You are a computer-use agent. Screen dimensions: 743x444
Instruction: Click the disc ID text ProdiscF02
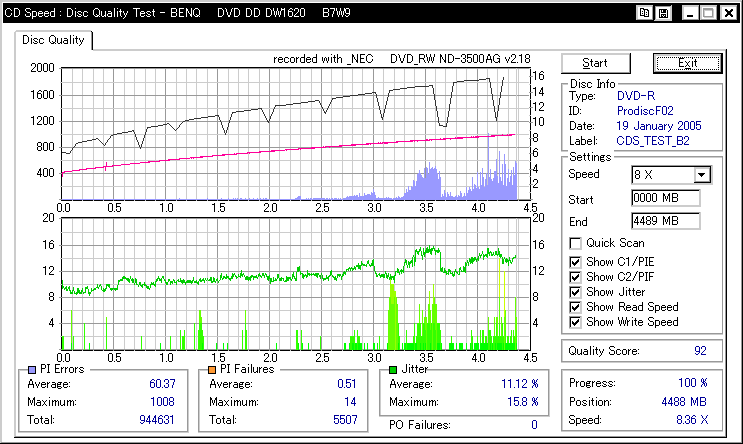[x=645, y=111]
